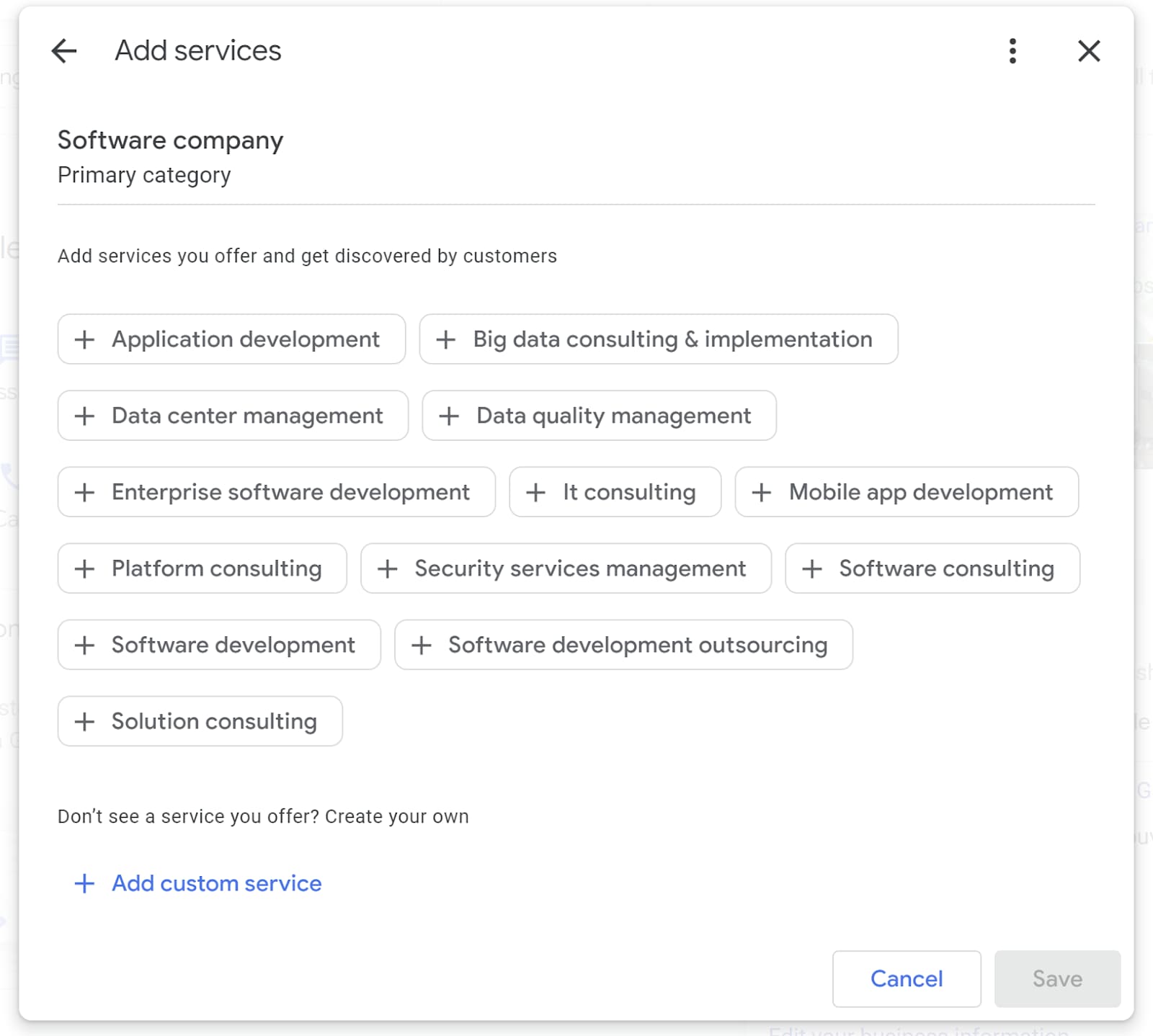The width and height of the screenshot is (1153, 1036).
Task: Close the Add services dialog
Action: click(1088, 51)
